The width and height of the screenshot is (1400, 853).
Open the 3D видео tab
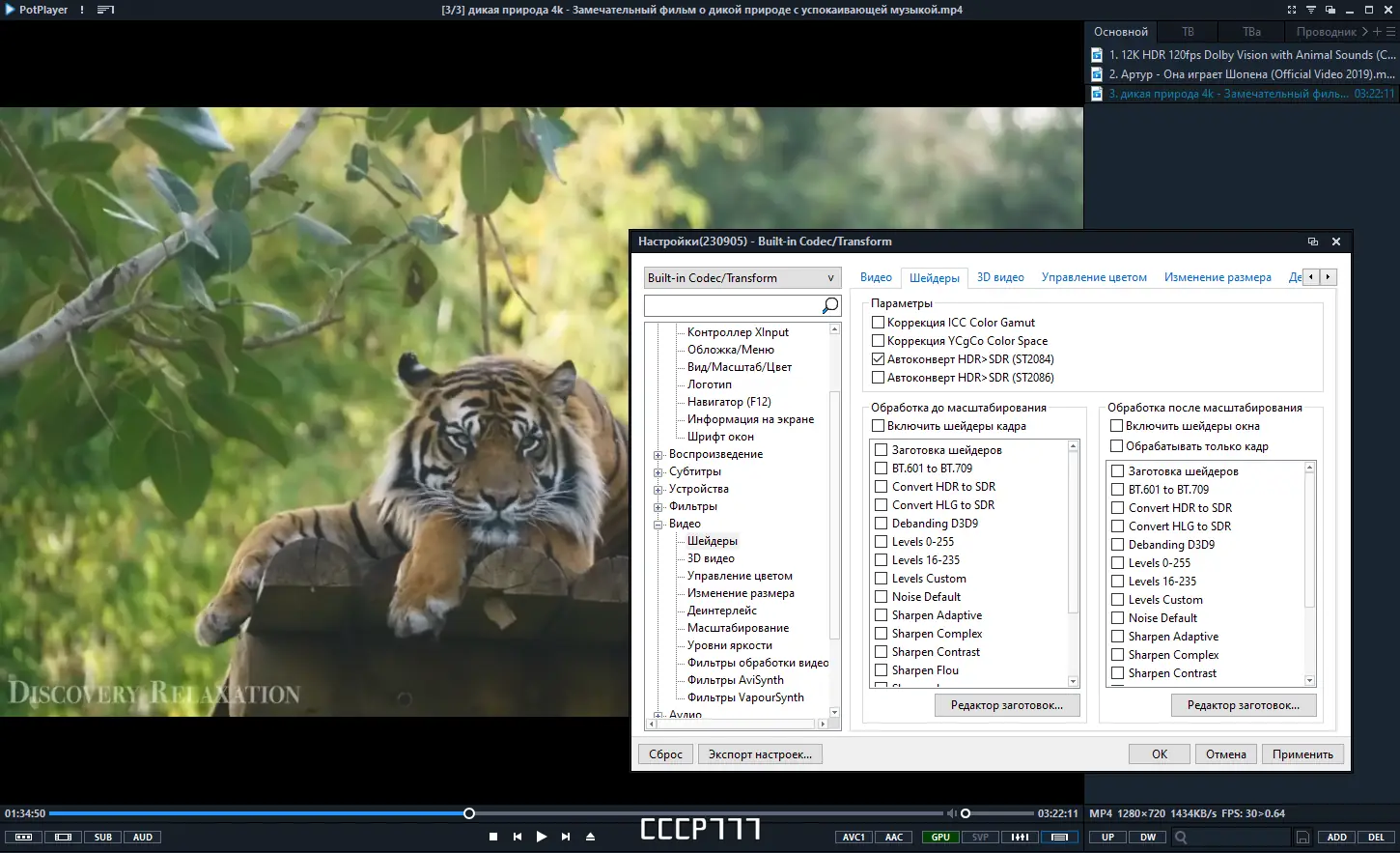click(x=1000, y=277)
